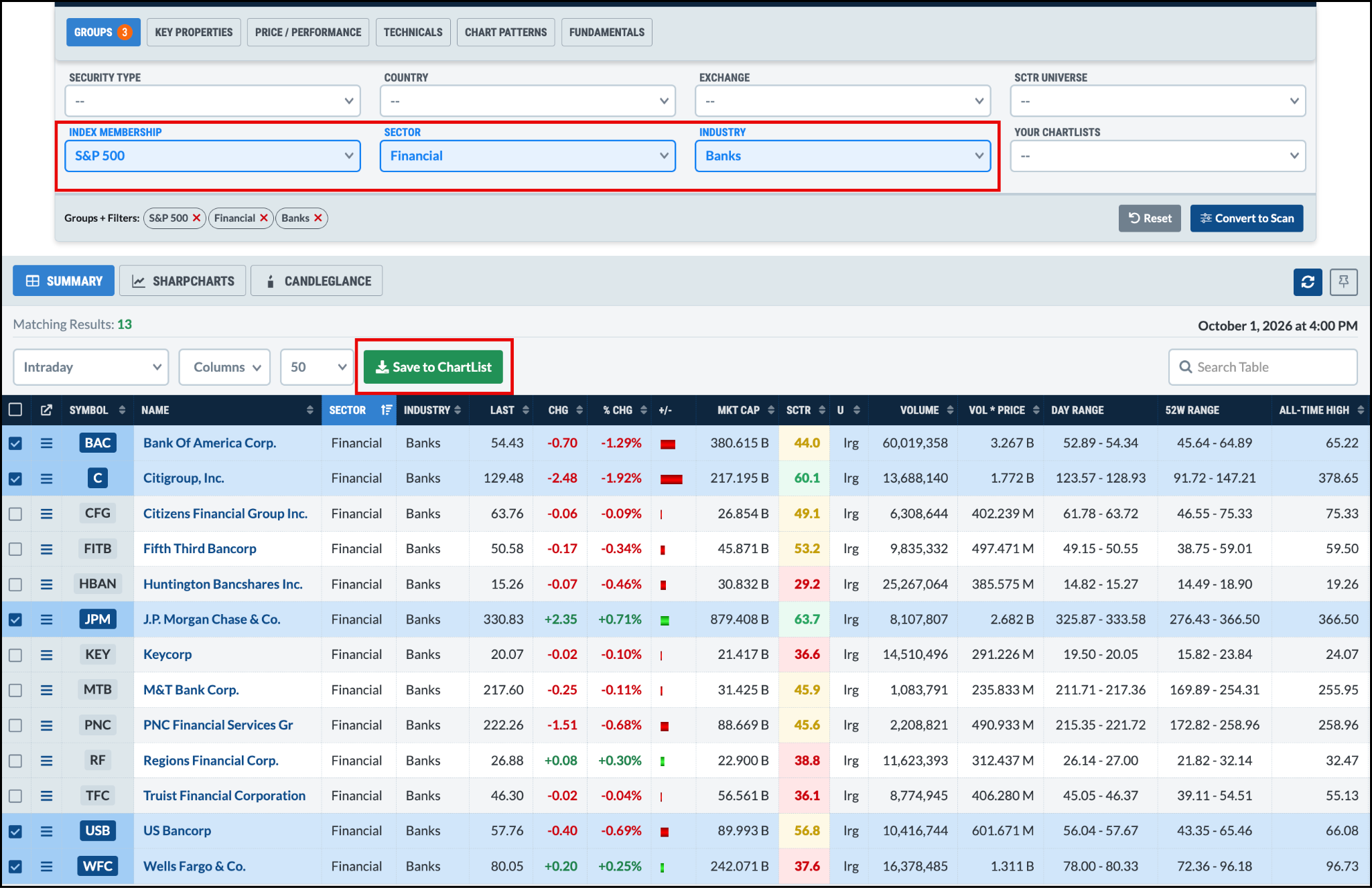The width and height of the screenshot is (1372, 888).
Task: Open the Your ChartLists dropdown
Action: point(1158,156)
